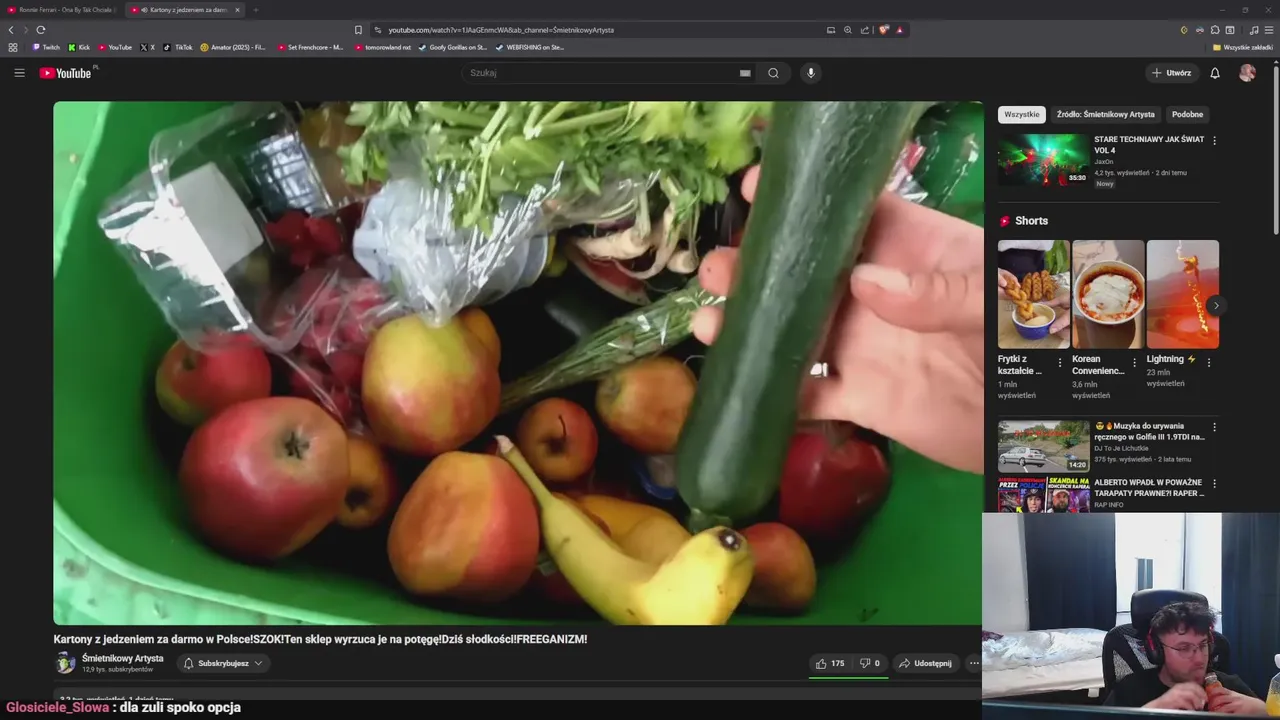Select the Źródło: Śmietnikowy Artysta chip

coord(1106,115)
